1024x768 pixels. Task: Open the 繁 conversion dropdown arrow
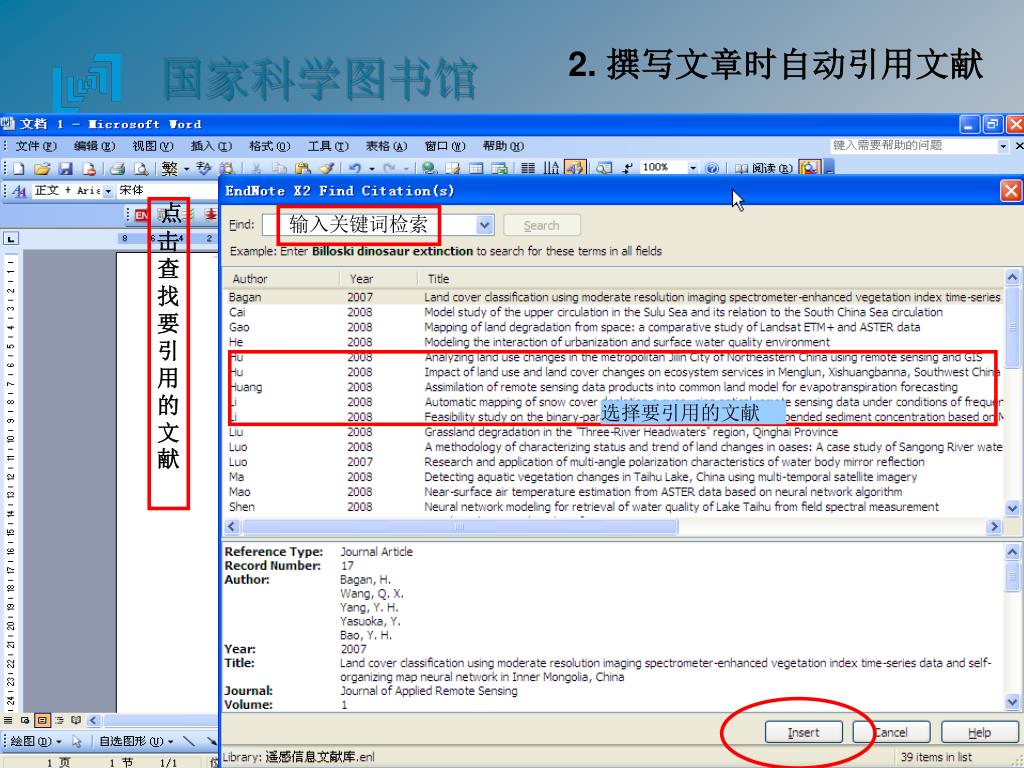tap(186, 168)
